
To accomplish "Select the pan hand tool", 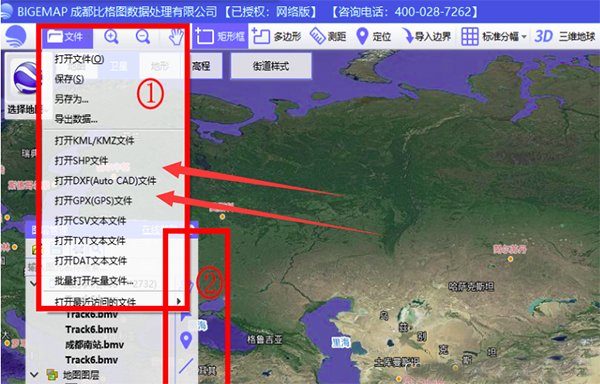I will pos(176,37).
